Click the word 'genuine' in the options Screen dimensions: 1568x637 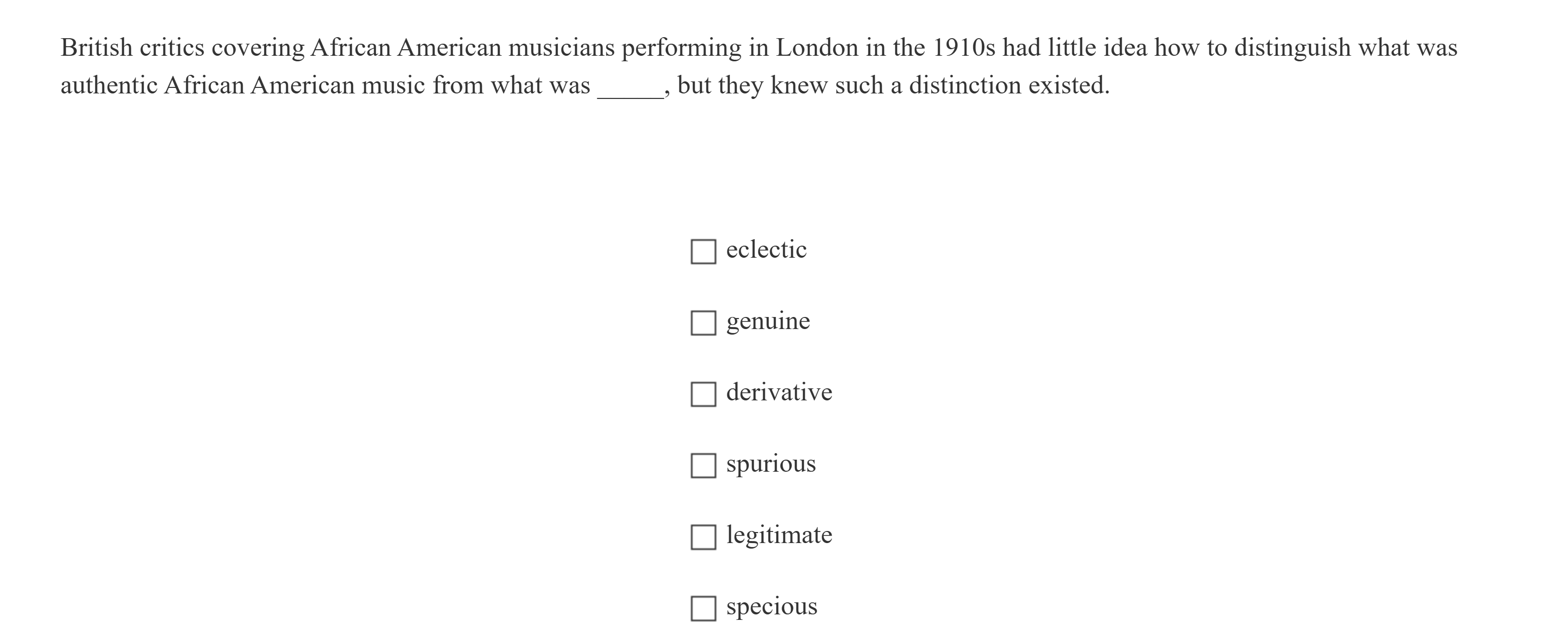tap(768, 321)
